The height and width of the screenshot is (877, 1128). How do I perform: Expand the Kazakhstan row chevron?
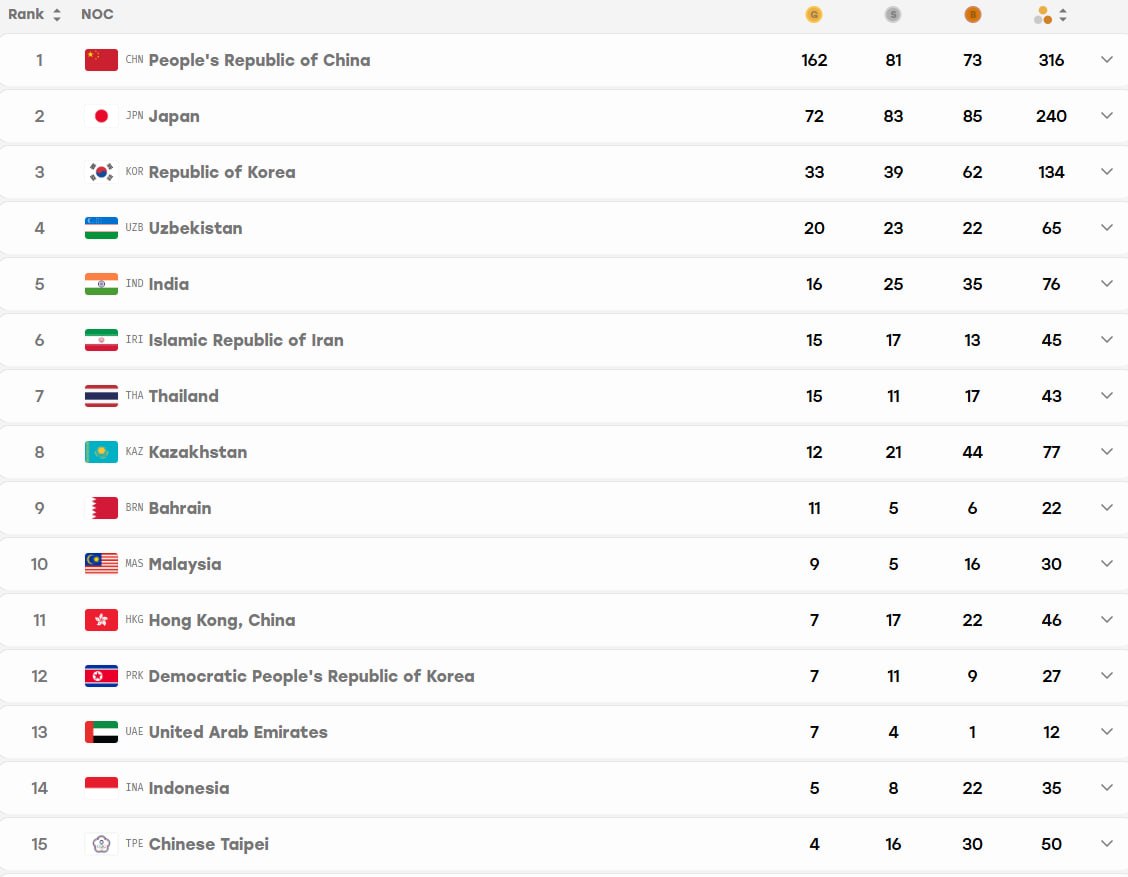click(x=1106, y=452)
